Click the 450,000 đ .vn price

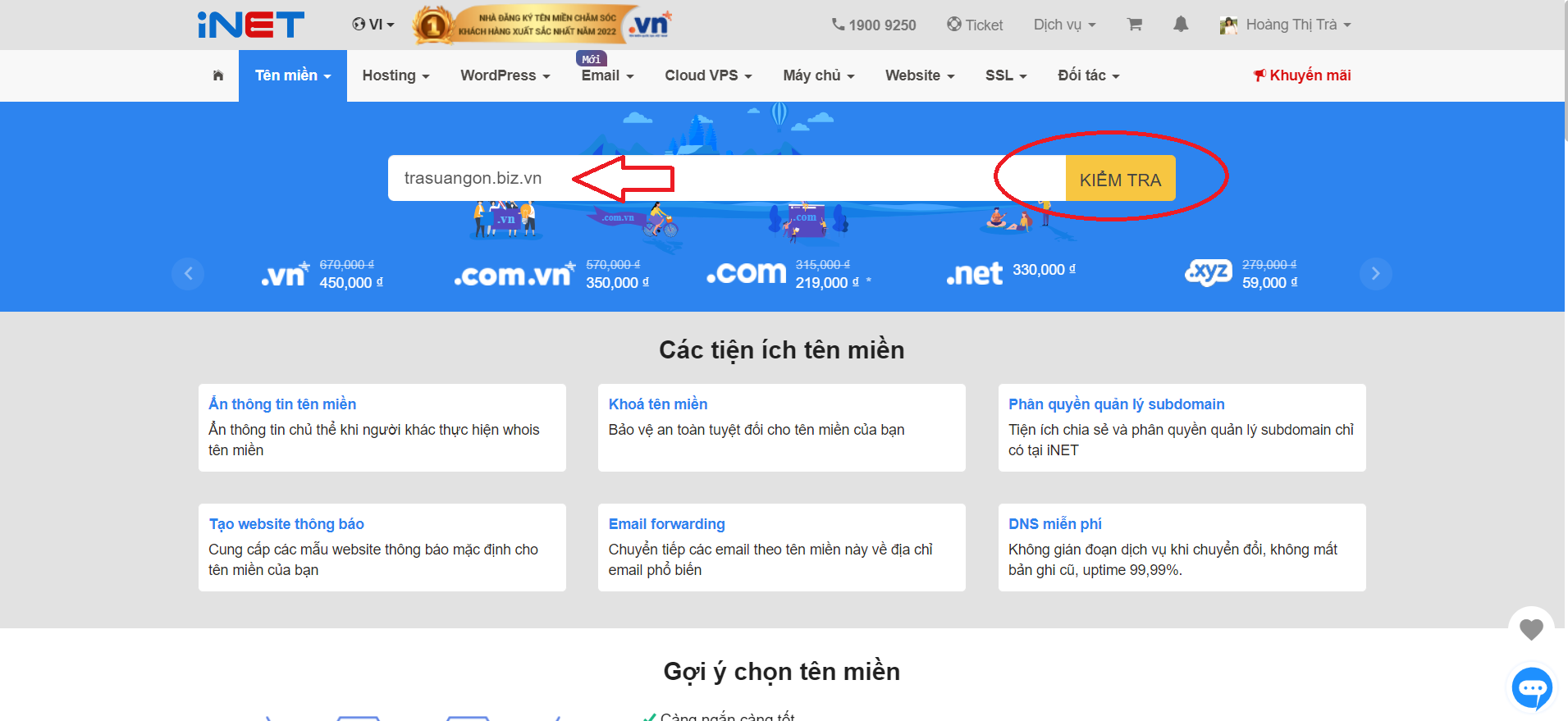pos(350,282)
